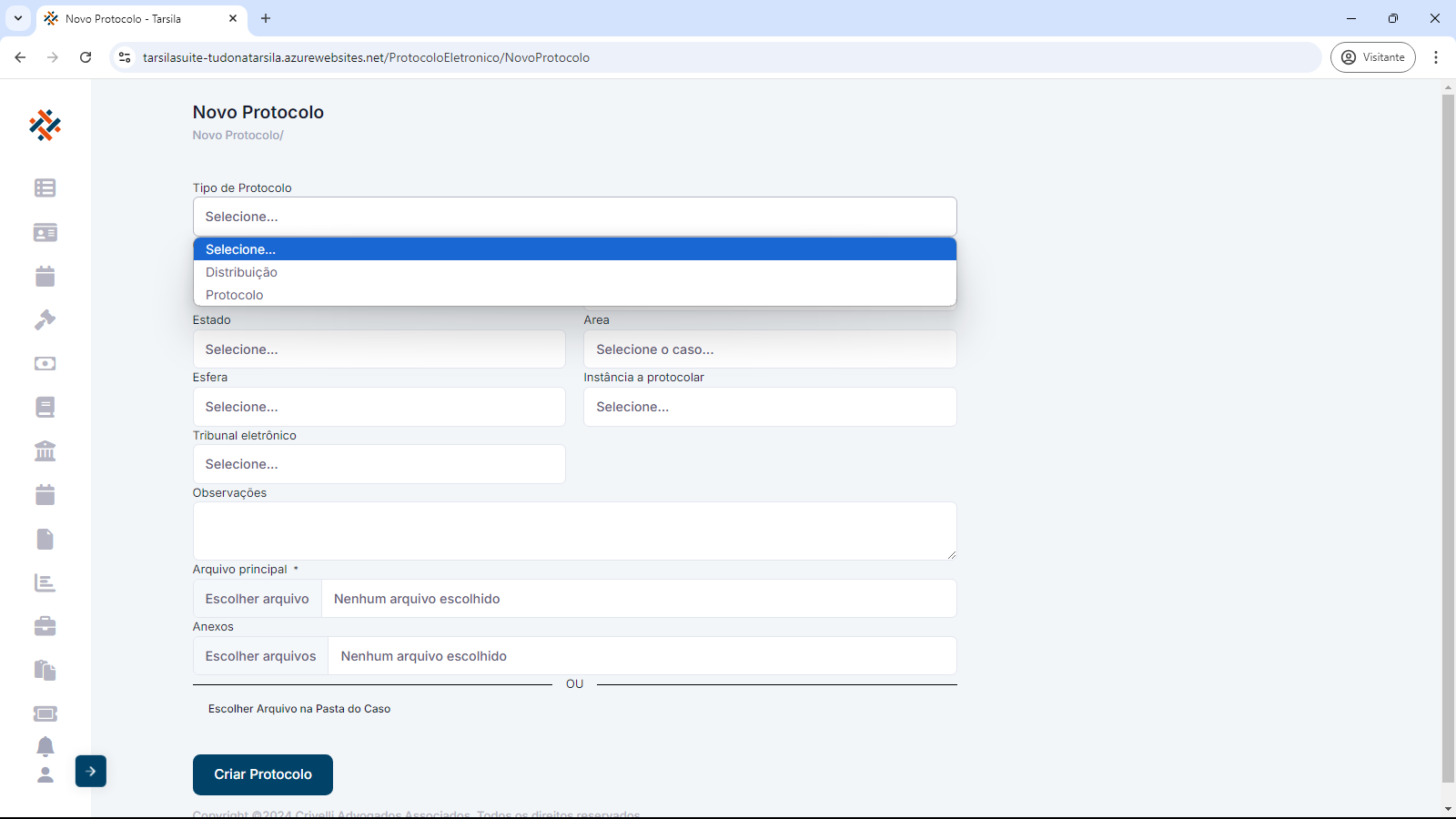Image resolution: width=1456 pixels, height=819 pixels.
Task: Click Escolher arquivo for Arquivo principal
Action: coord(258,599)
